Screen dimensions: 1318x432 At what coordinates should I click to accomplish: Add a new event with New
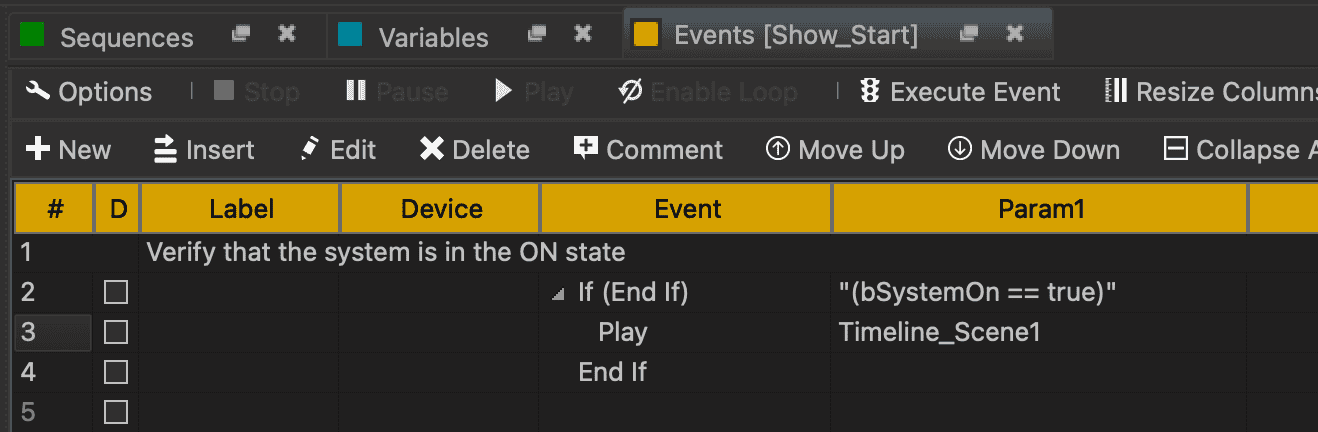tap(68, 150)
